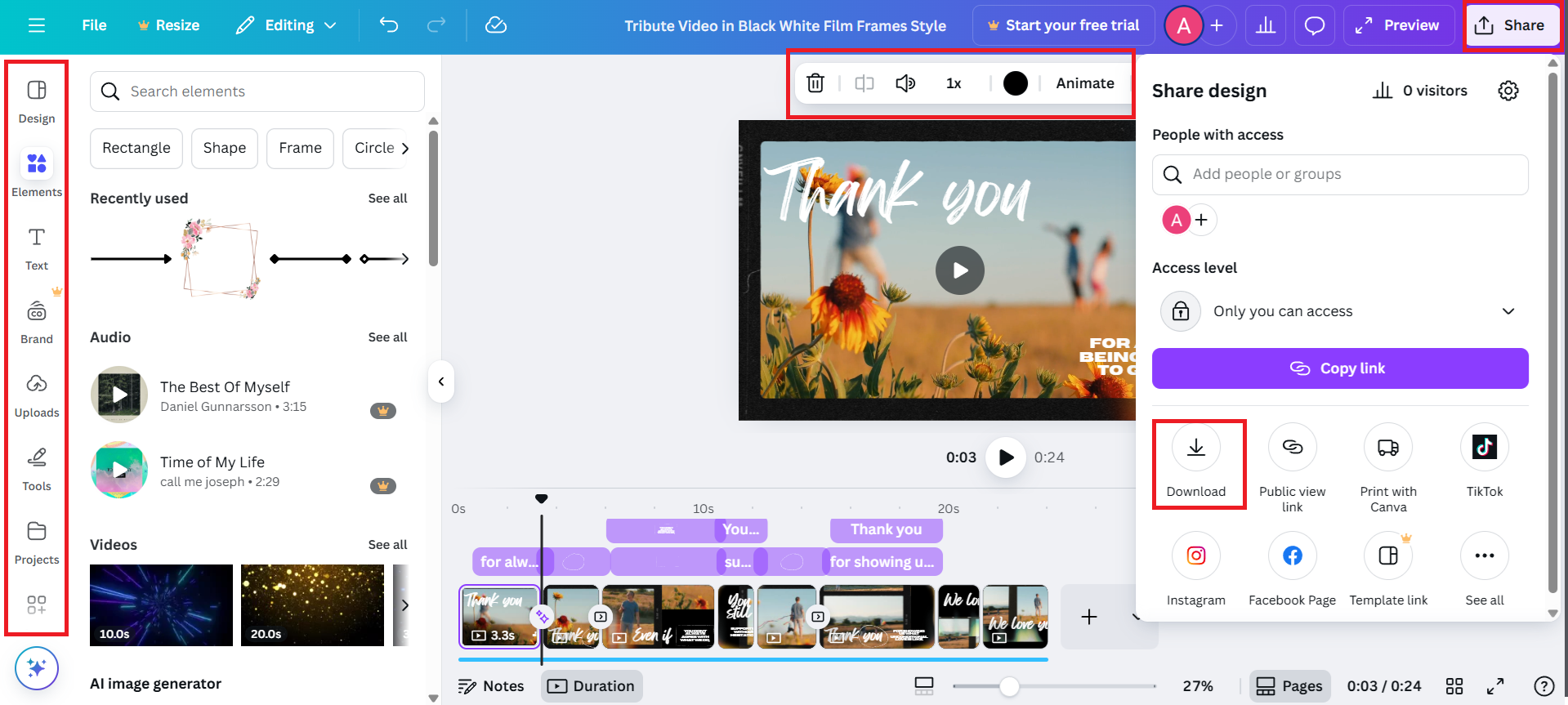Open the Apps grid icon in sidebar
The width and height of the screenshot is (1568, 705).
click(x=37, y=605)
